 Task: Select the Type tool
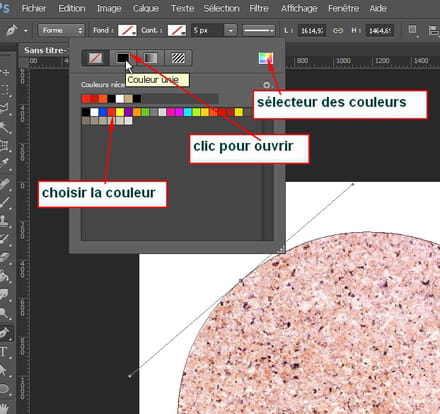(5, 352)
